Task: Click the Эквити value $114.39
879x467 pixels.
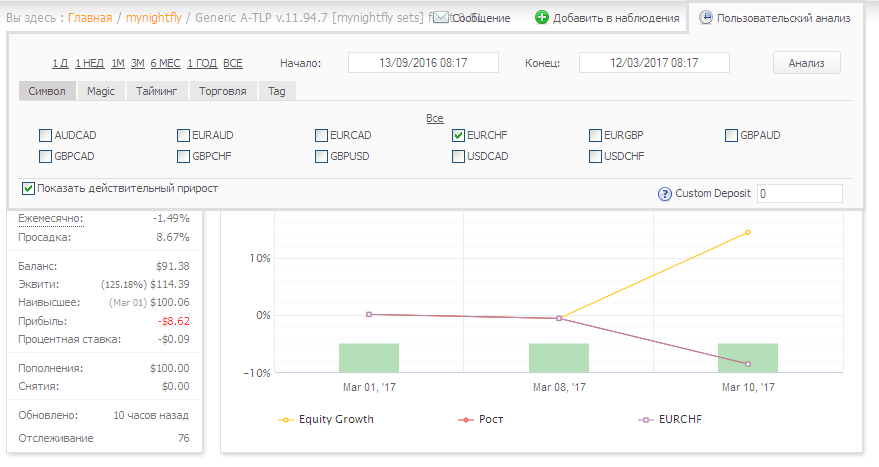Action: click(x=170, y=284)
